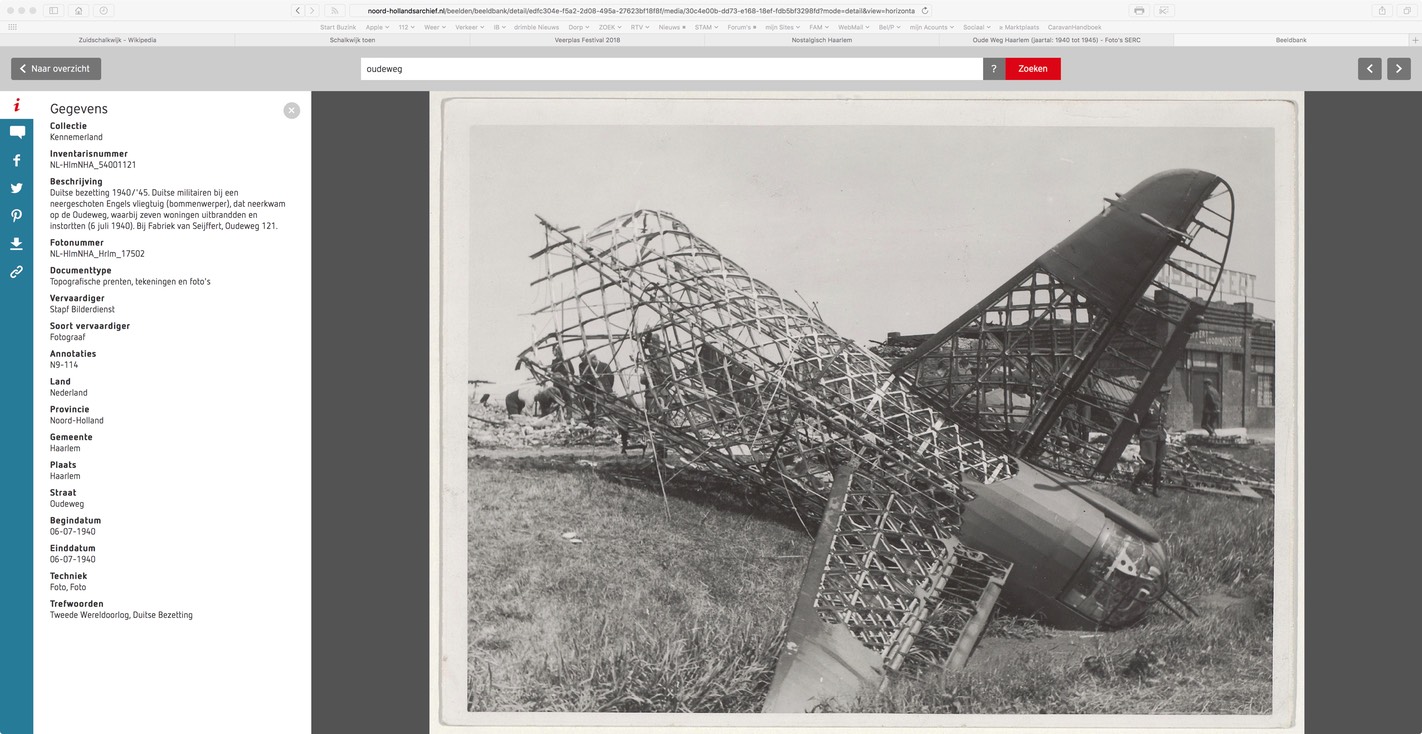Screen dimensions: 1422x734
Task: Share photo on Twitter
Action: click(x=17, y=188)
